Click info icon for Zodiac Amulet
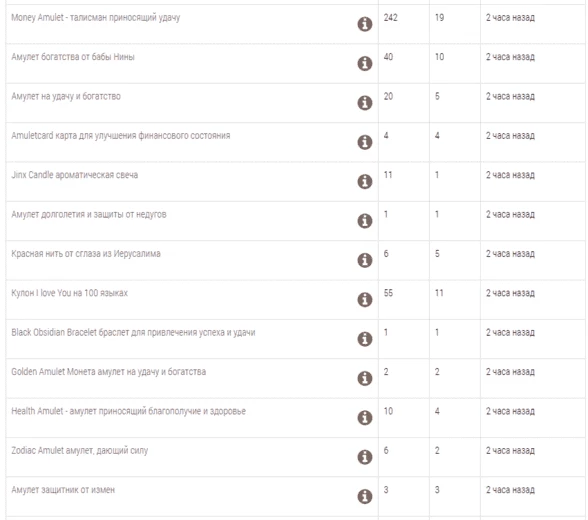Viewport: 588px width, 520px height. 364,457
